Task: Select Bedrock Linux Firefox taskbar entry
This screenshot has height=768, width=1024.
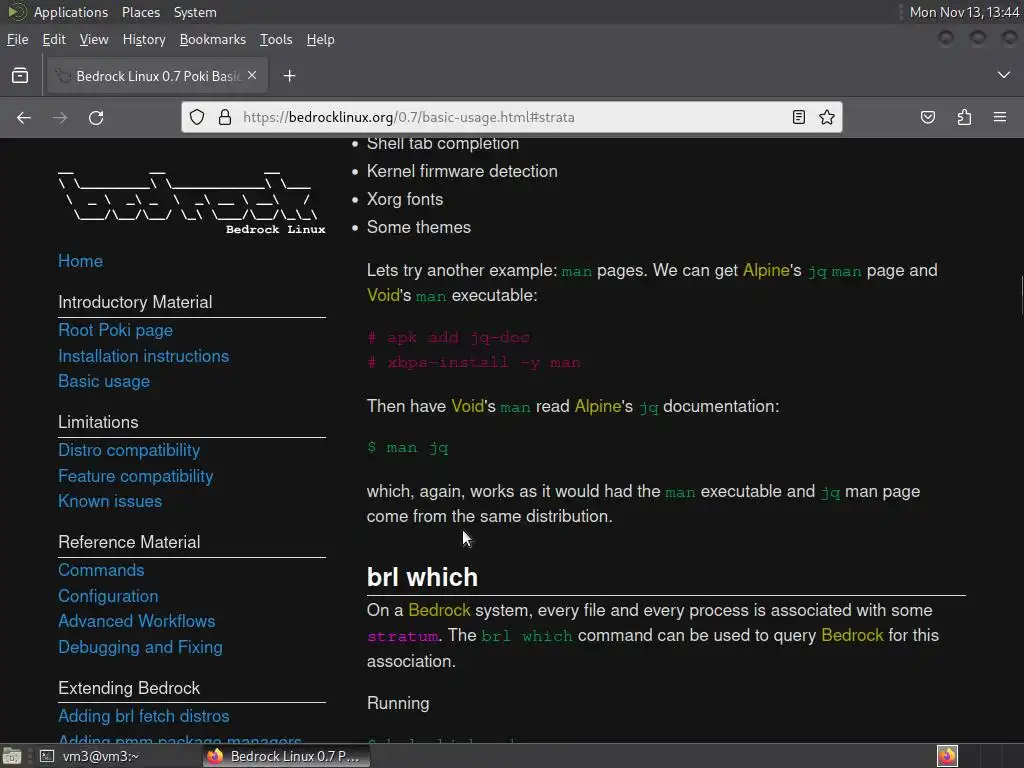Action: (x=285, y=756)
